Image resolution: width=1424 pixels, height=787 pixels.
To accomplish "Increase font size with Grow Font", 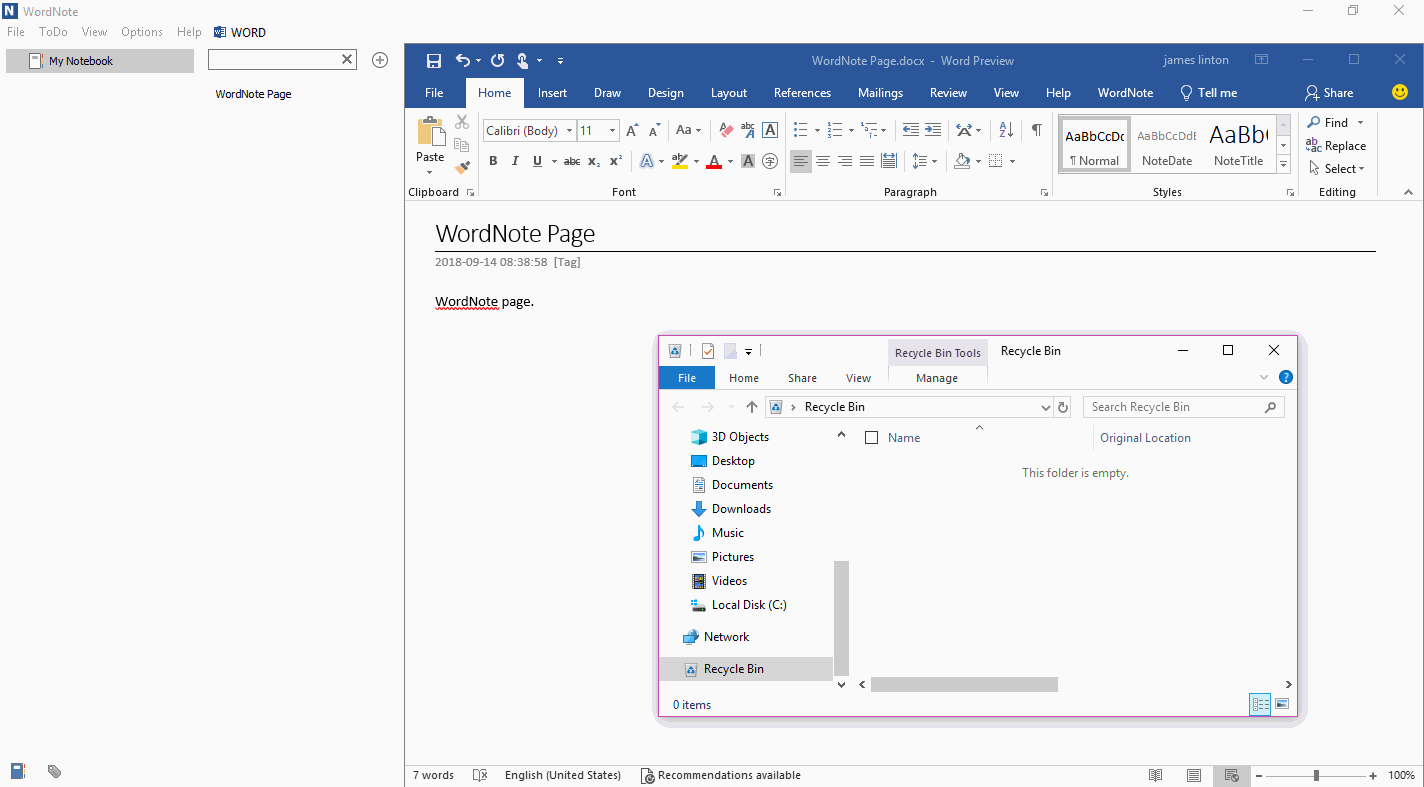I will tap(632, 130).
